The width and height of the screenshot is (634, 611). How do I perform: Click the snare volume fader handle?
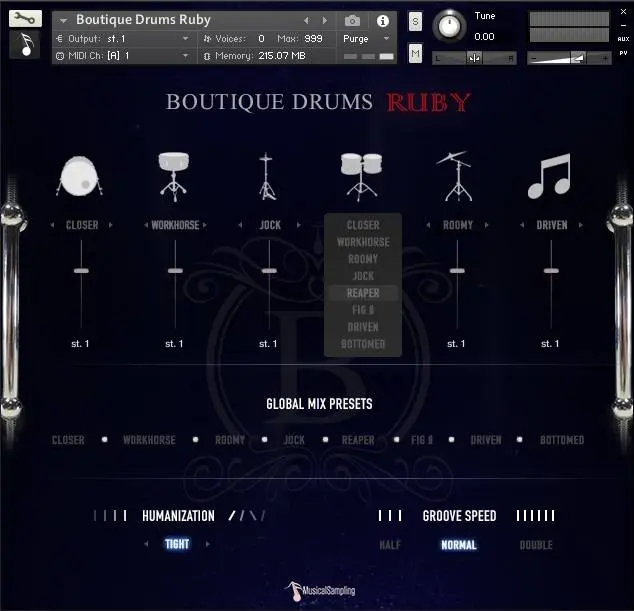175,271
